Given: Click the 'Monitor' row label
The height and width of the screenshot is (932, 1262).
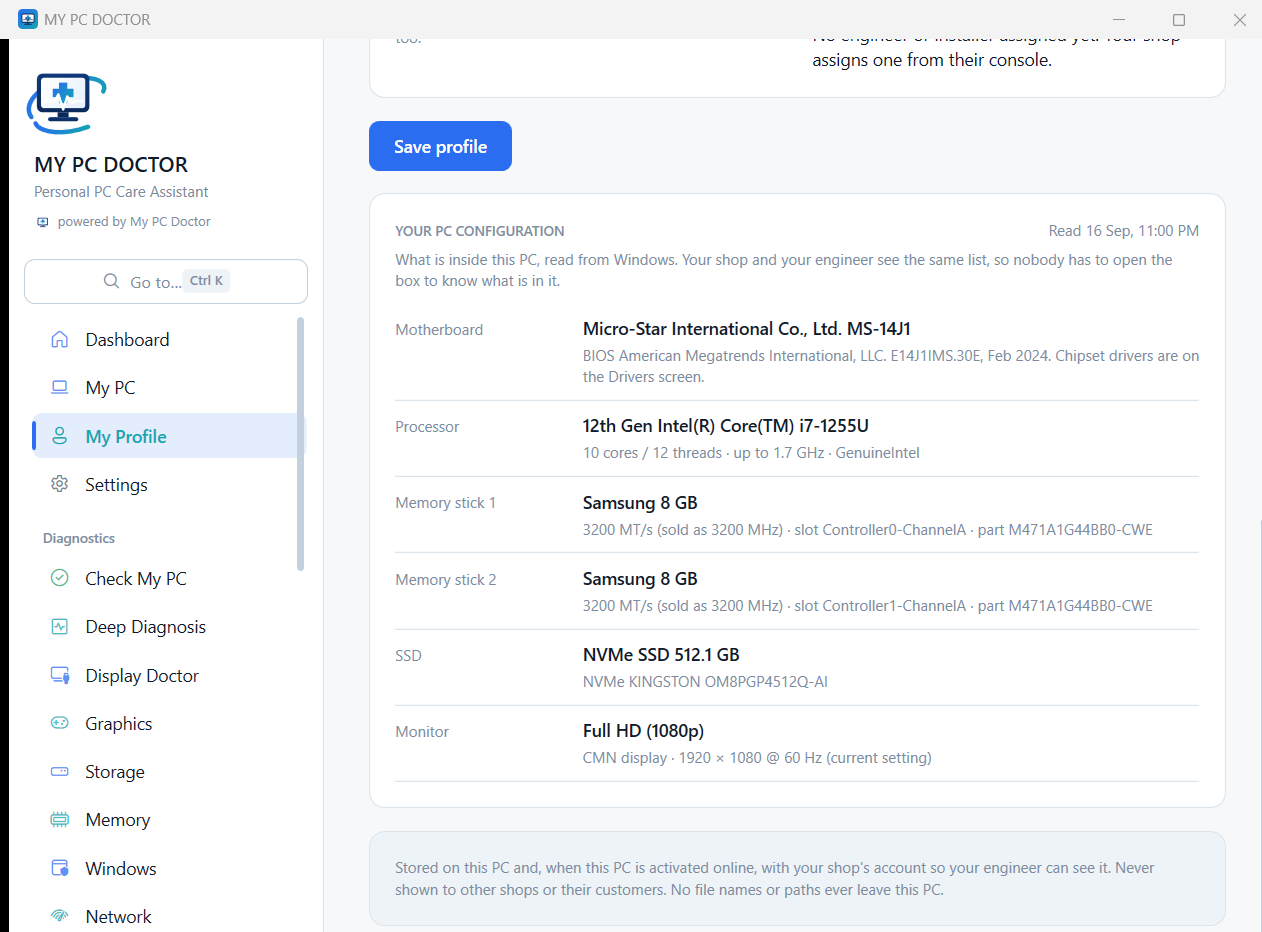Looking at the screenshot, I should click(x=422, y=732).
